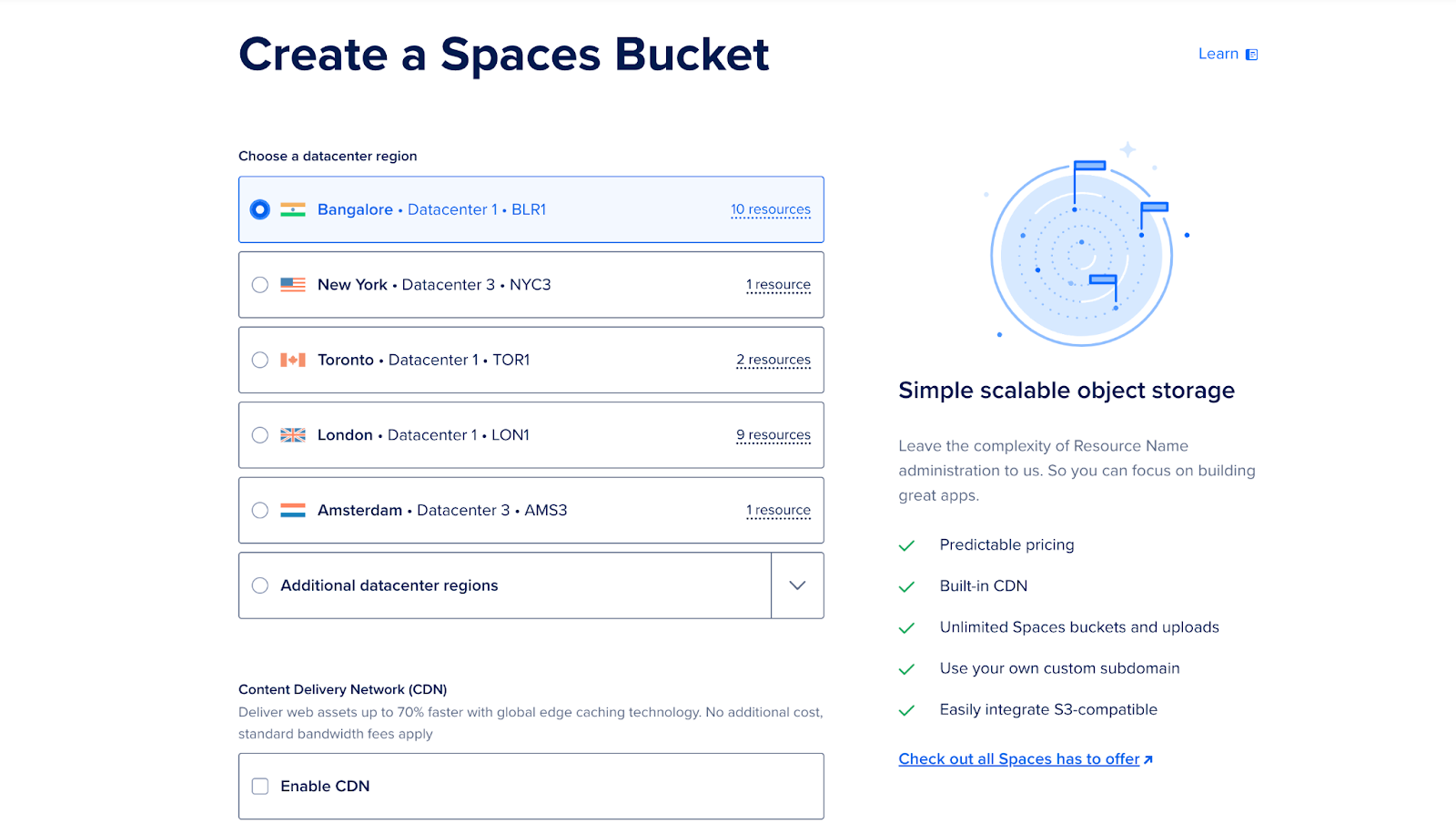Click the India flag icon for Bangalore
This screenshot has height=834, width=1456.
[292, 209]
